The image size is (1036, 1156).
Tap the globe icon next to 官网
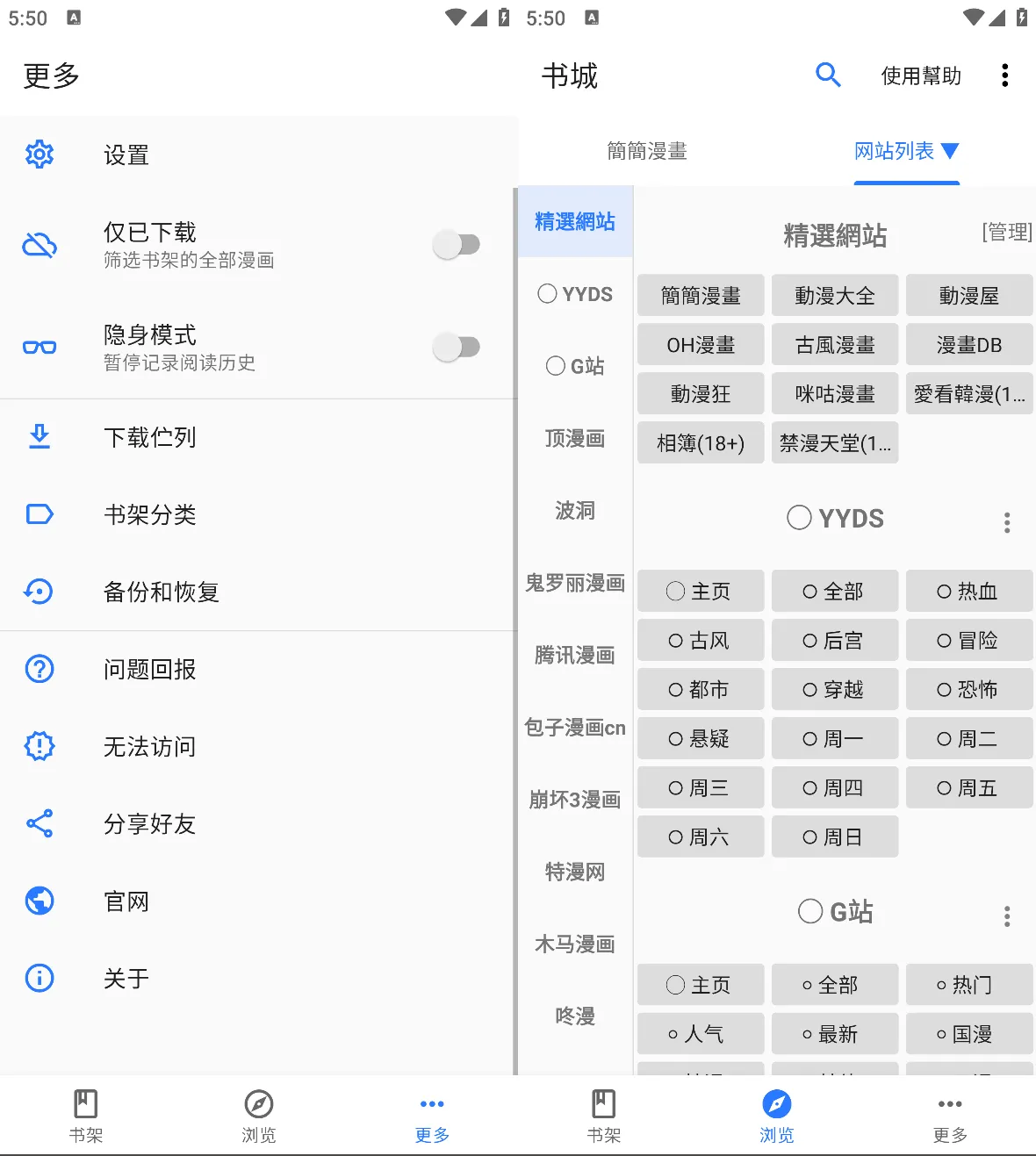39,901
